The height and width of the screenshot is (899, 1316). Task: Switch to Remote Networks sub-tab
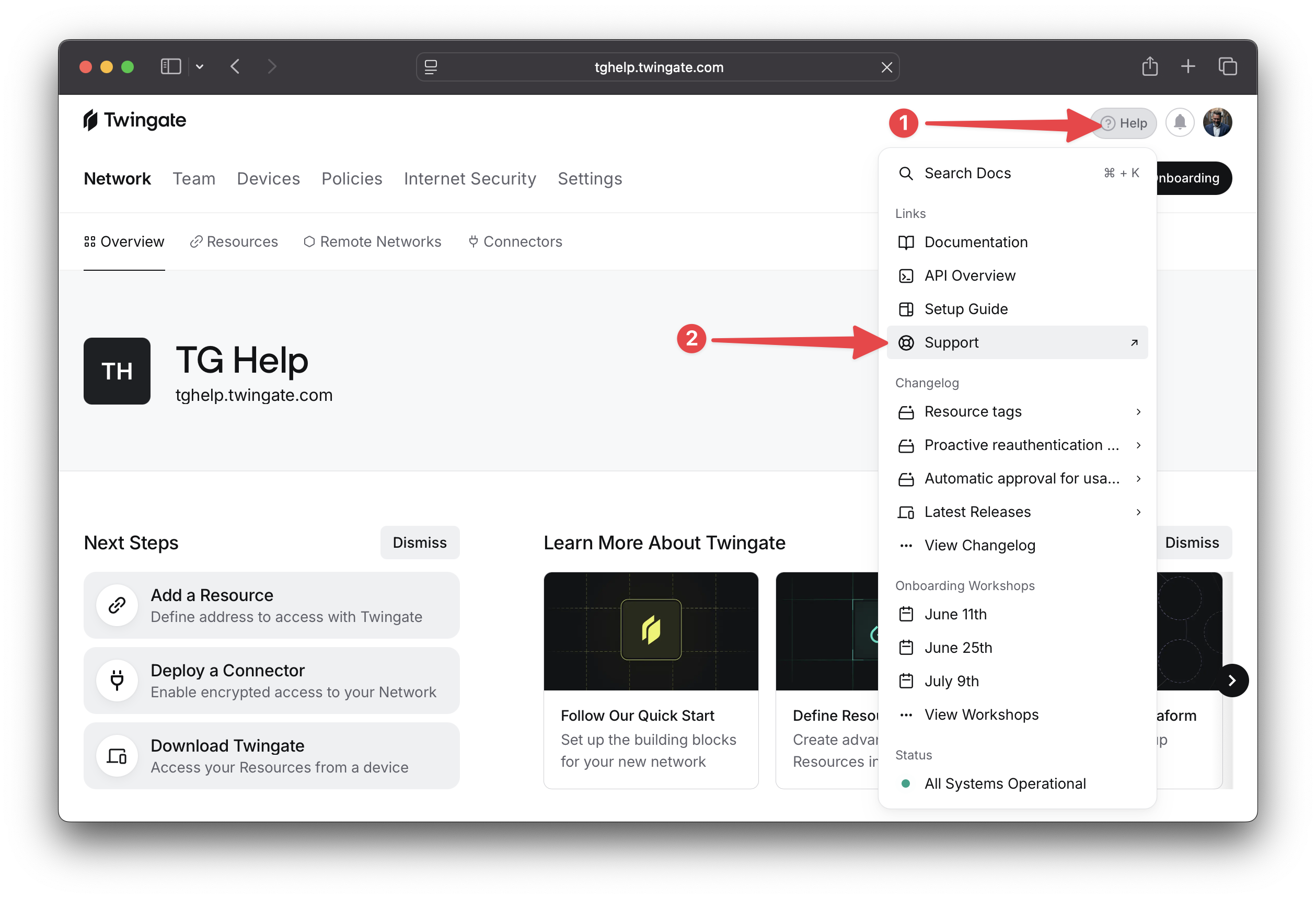[373, 242]
